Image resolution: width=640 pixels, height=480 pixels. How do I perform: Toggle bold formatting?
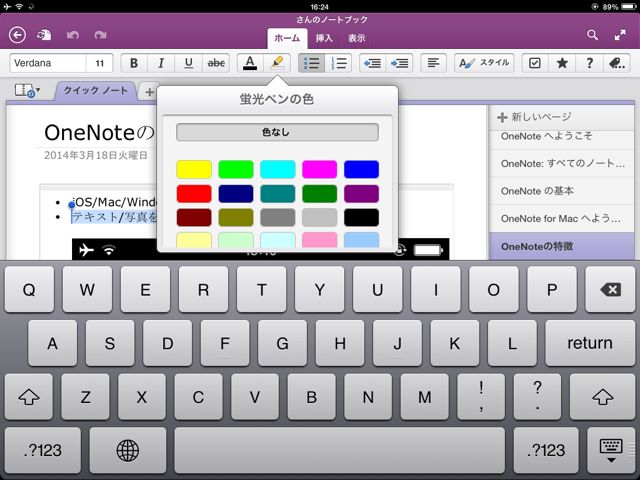[134, 63]
